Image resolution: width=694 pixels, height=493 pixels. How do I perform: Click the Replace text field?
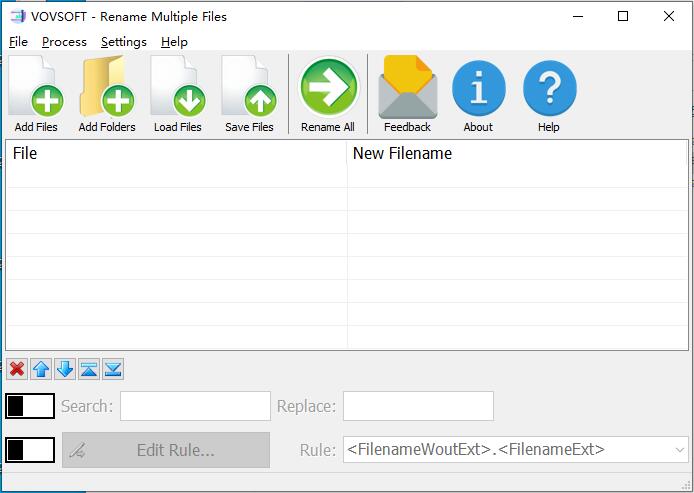418,406
